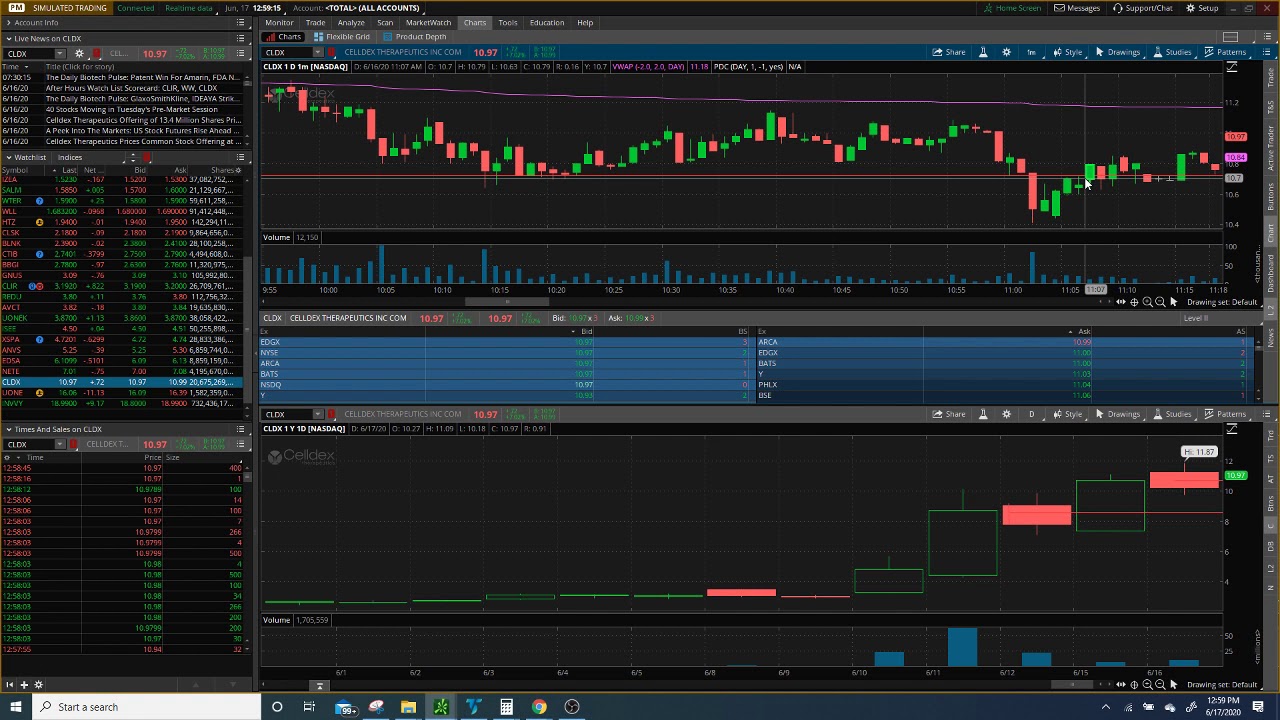This screenshot has width=1280, height=720.
Task: Open Live News panel list menu icon
Action: [x=241, y=39]
